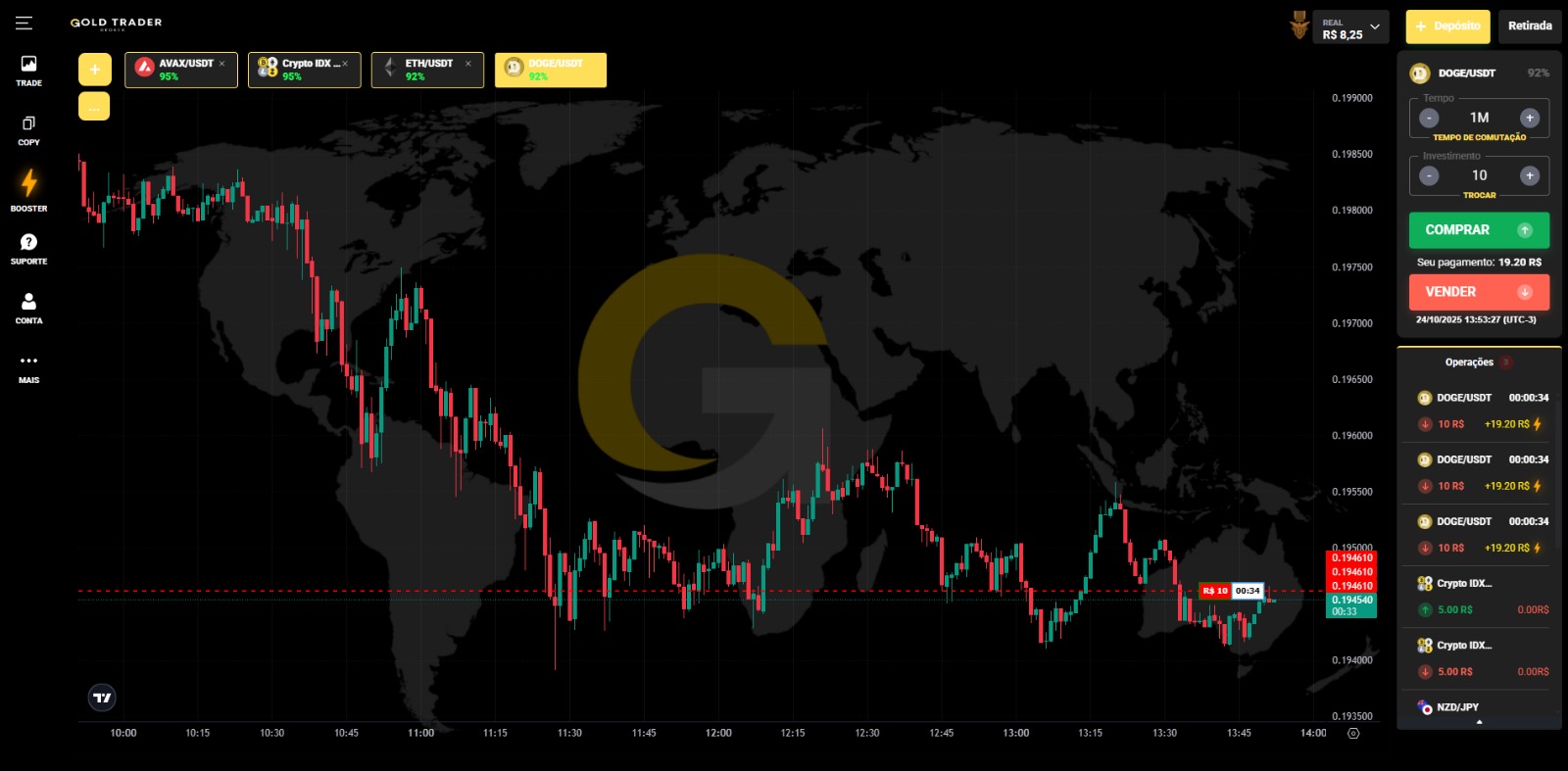
Task: Expand the REAL account balance dropdown
Action: (1374, 27)
